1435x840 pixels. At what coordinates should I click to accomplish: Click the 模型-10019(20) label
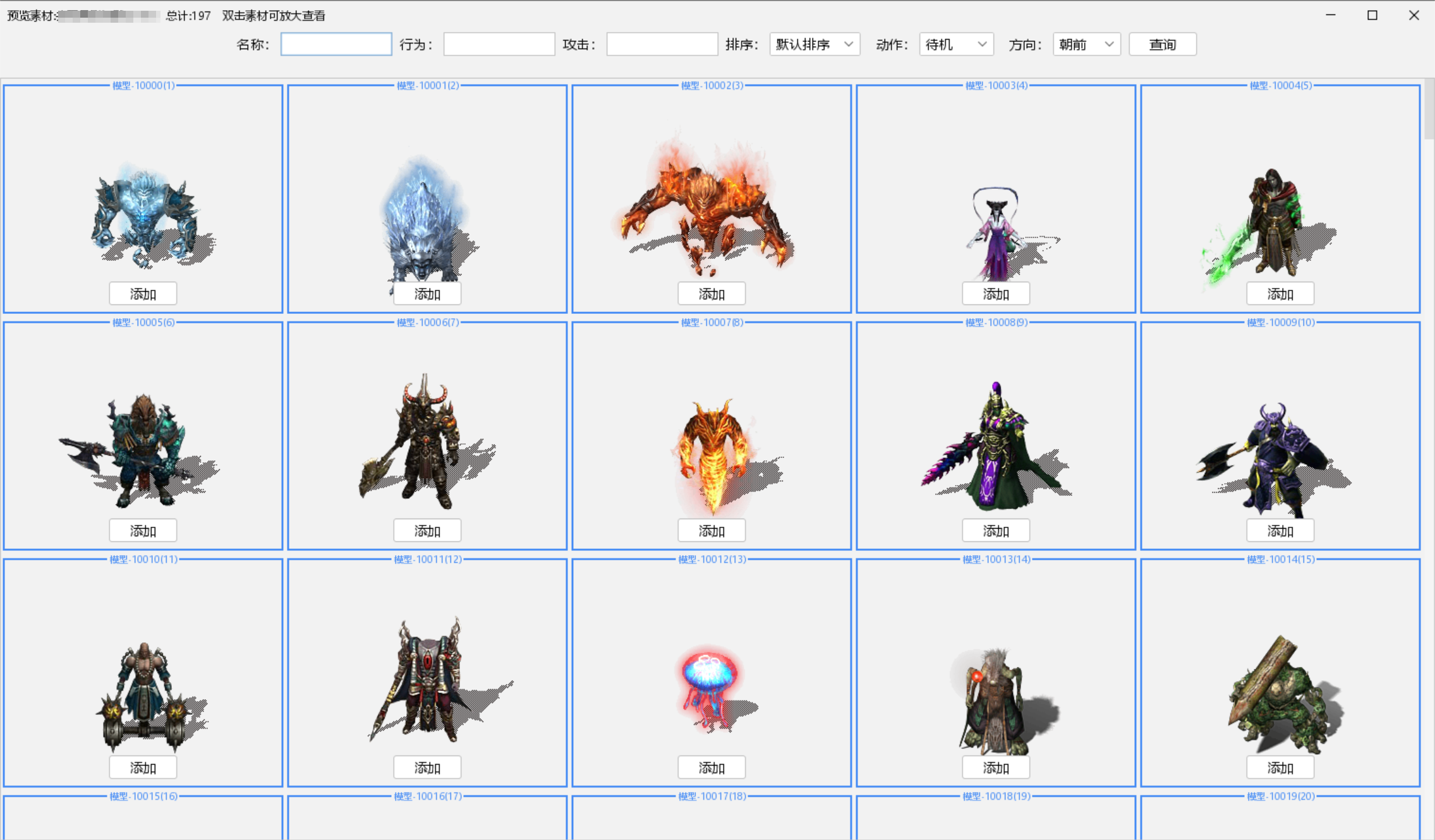tap(1281, 796)
